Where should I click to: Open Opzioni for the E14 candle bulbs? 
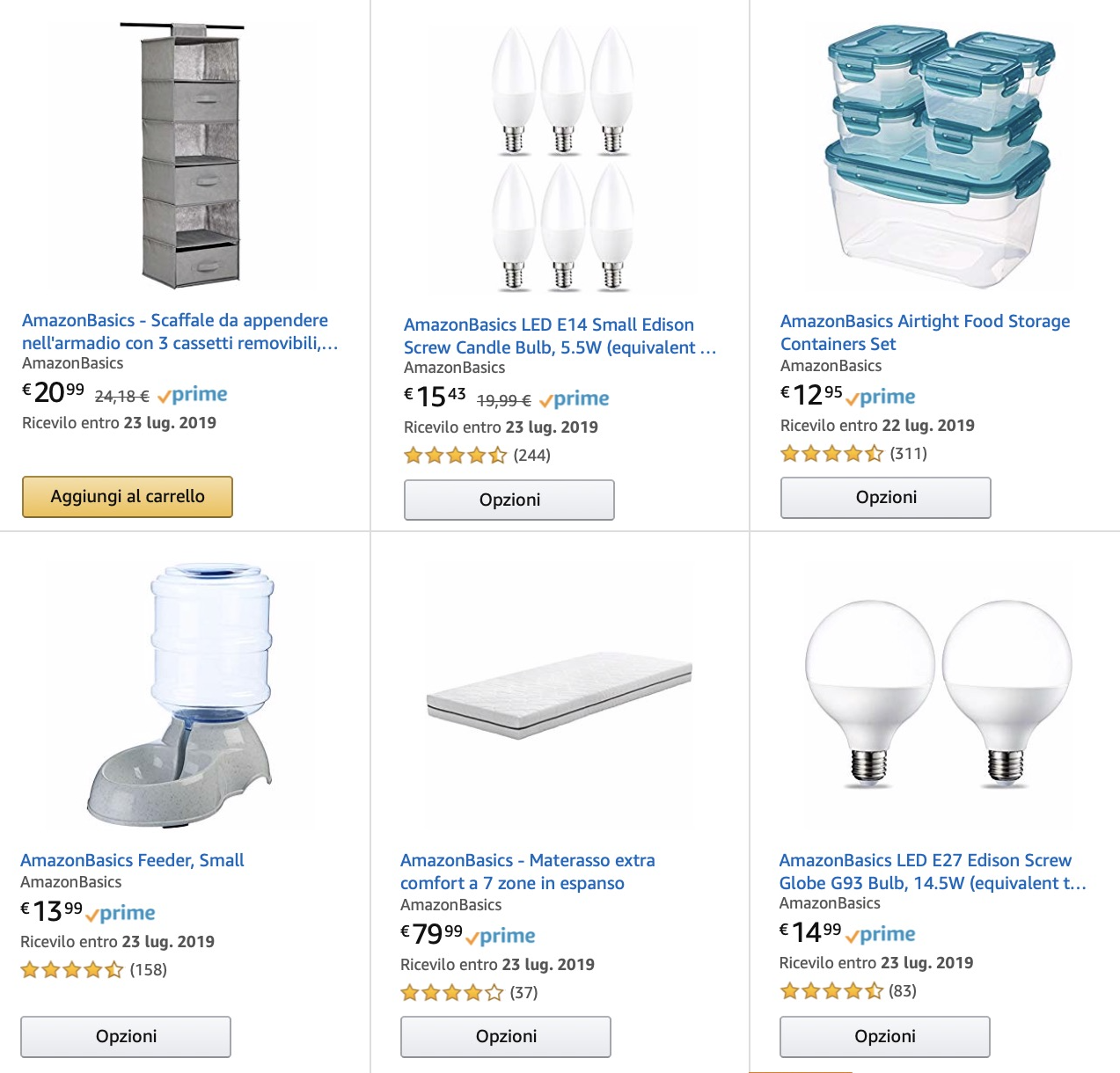509,500
